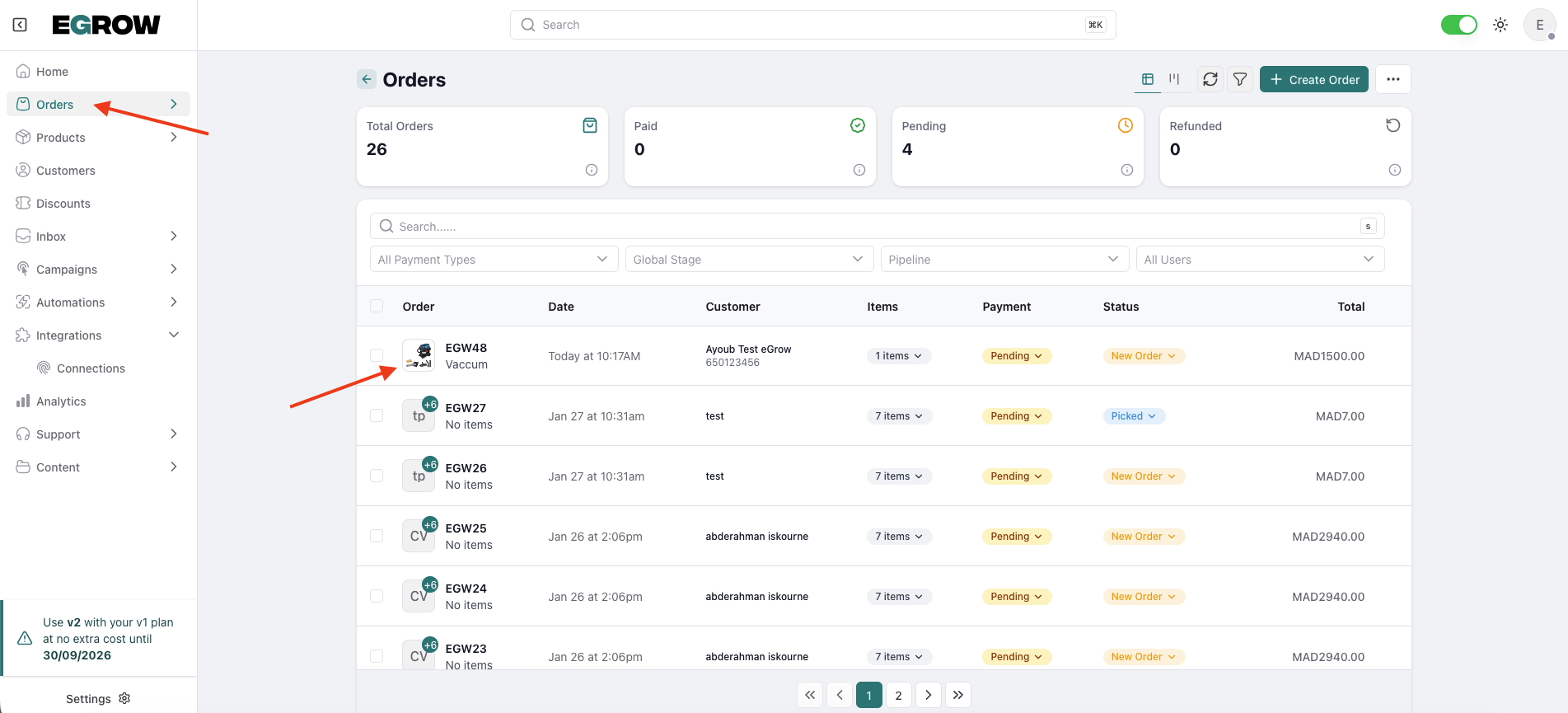Click the orders table search field
This screenshot has width=1568, height=713.
point(873,226)
